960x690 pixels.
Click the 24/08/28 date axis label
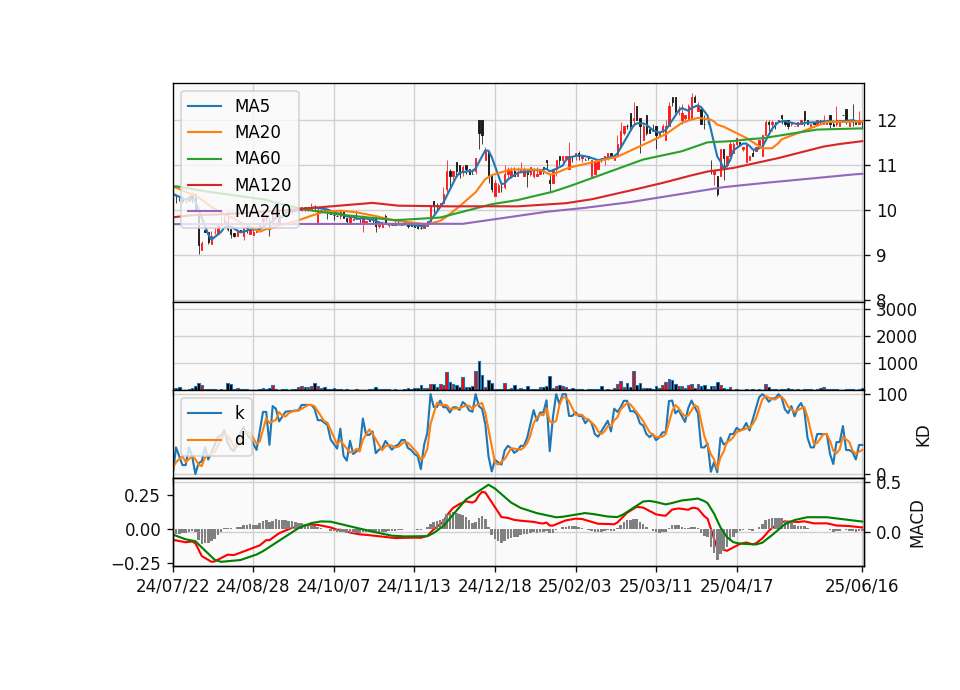[x=253, y=586]
